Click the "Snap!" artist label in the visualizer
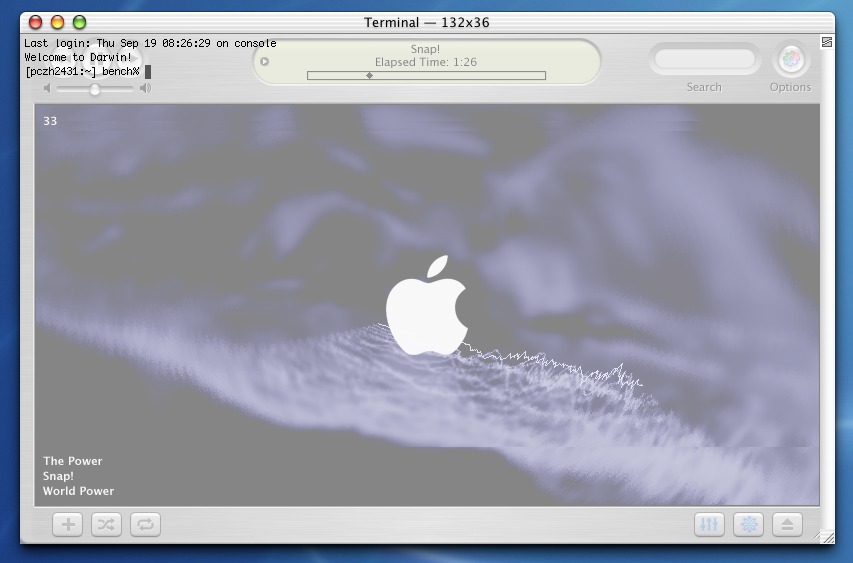The image size is (853, 563). click(x=58, y=476)
